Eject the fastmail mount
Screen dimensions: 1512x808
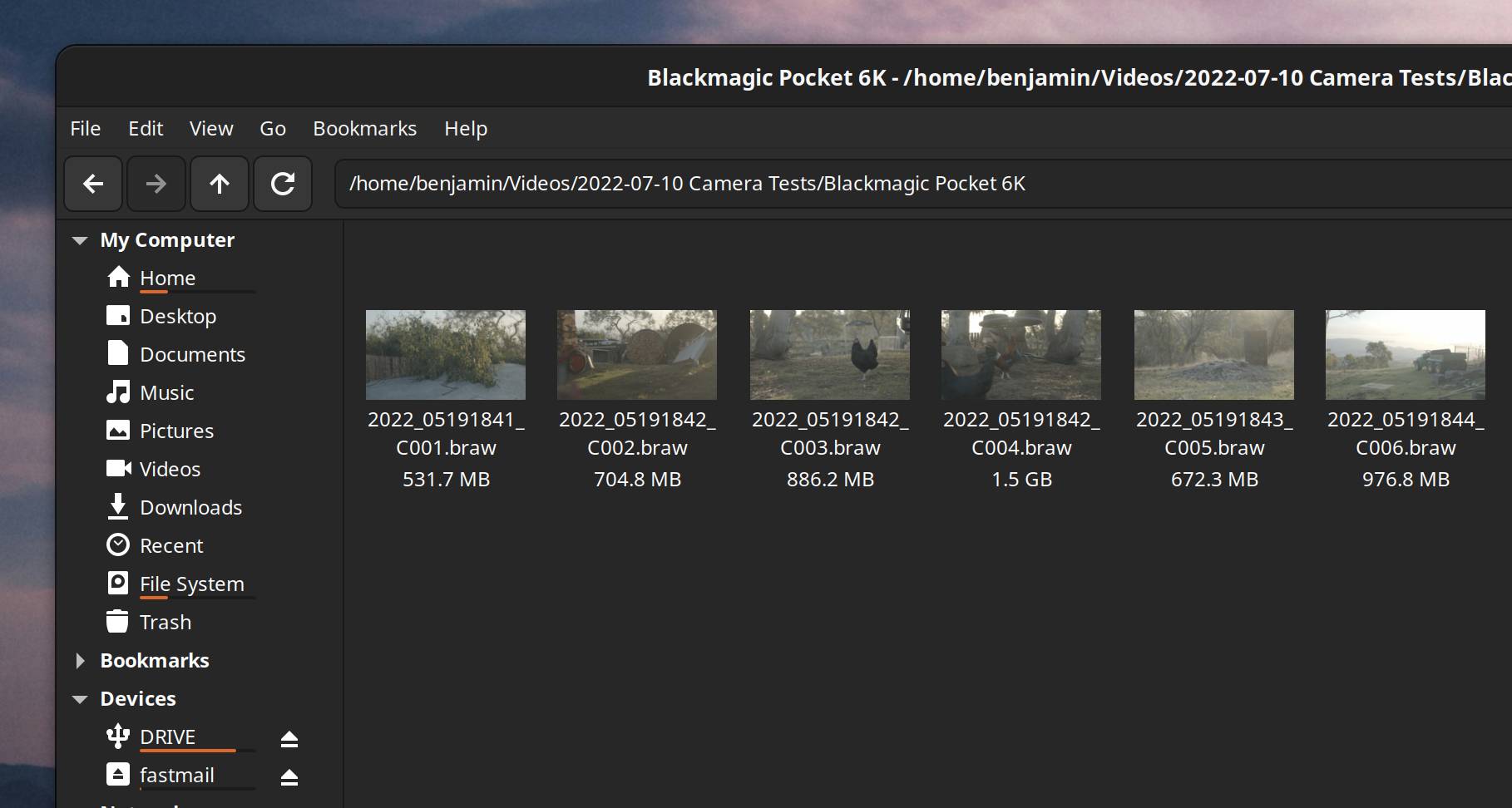(x=289, y=776)
